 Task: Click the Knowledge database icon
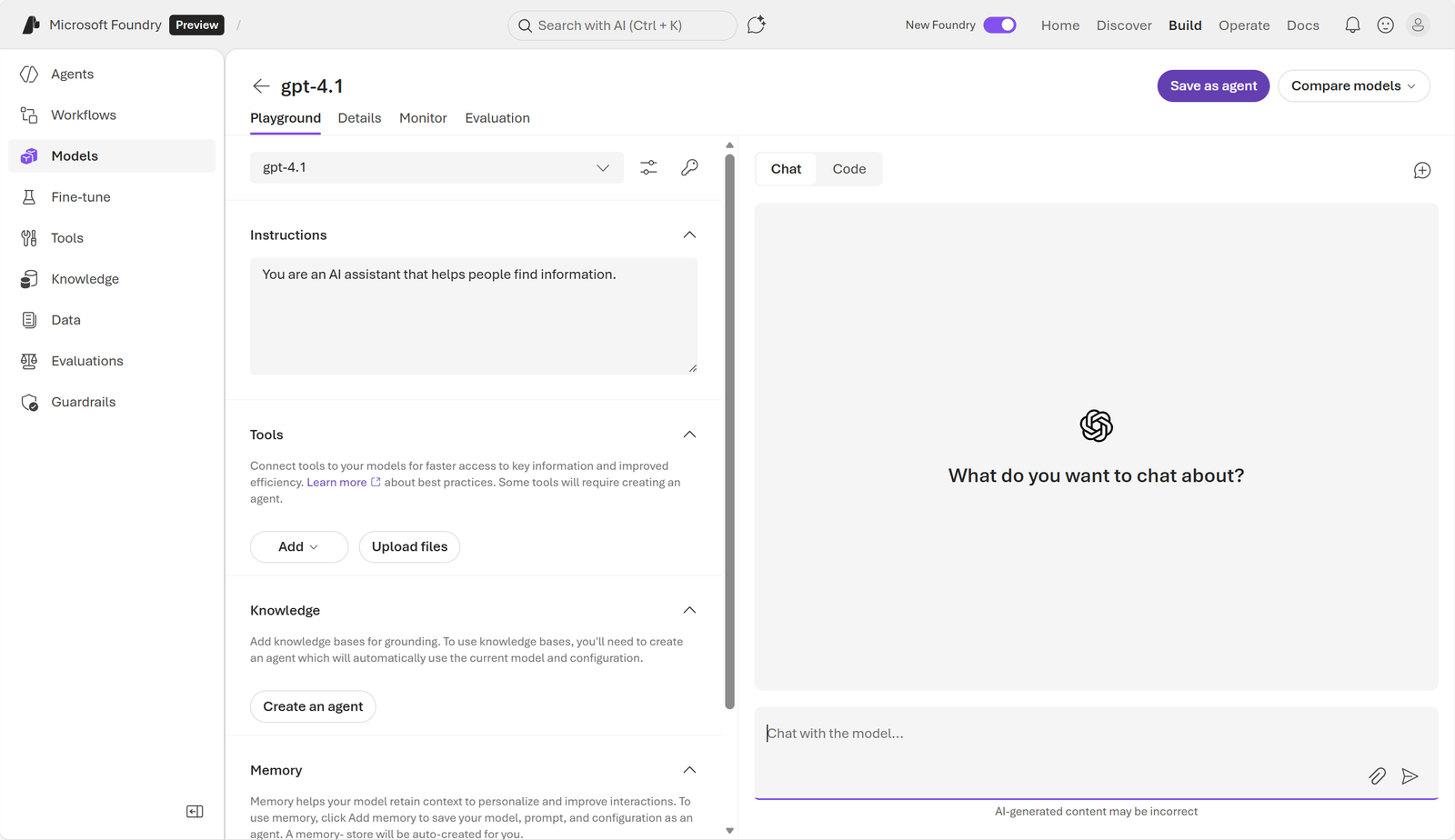pos(29,279)
